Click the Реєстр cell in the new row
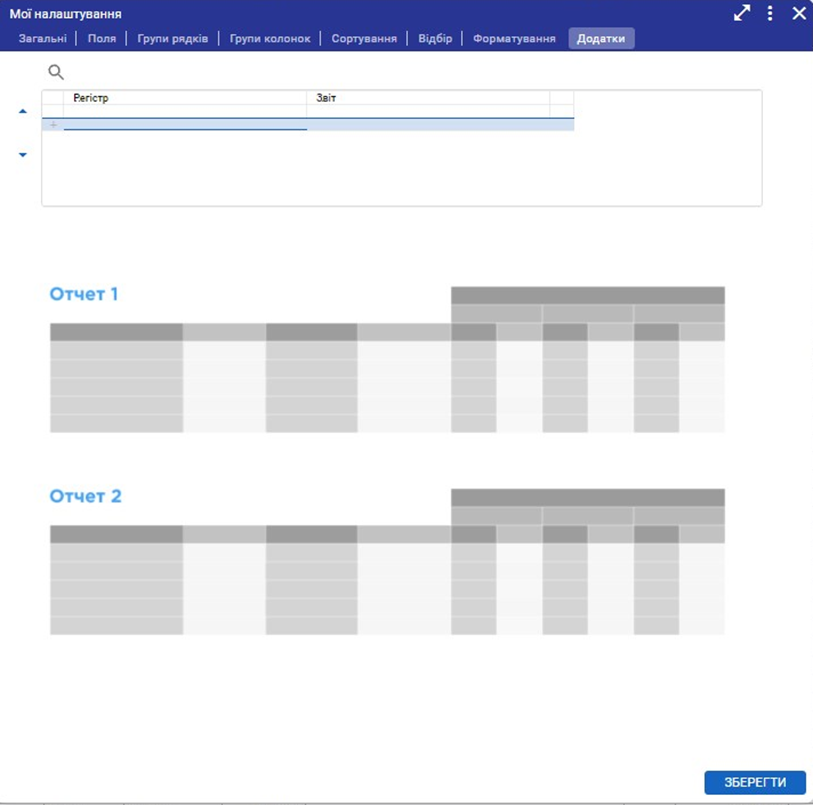This screenshot has width=813, height=805. tap(185, 125)
